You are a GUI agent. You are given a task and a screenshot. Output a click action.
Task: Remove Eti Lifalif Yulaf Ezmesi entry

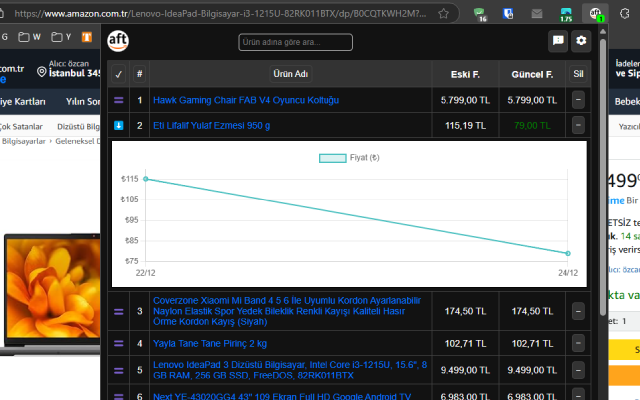tap(578, 125)
